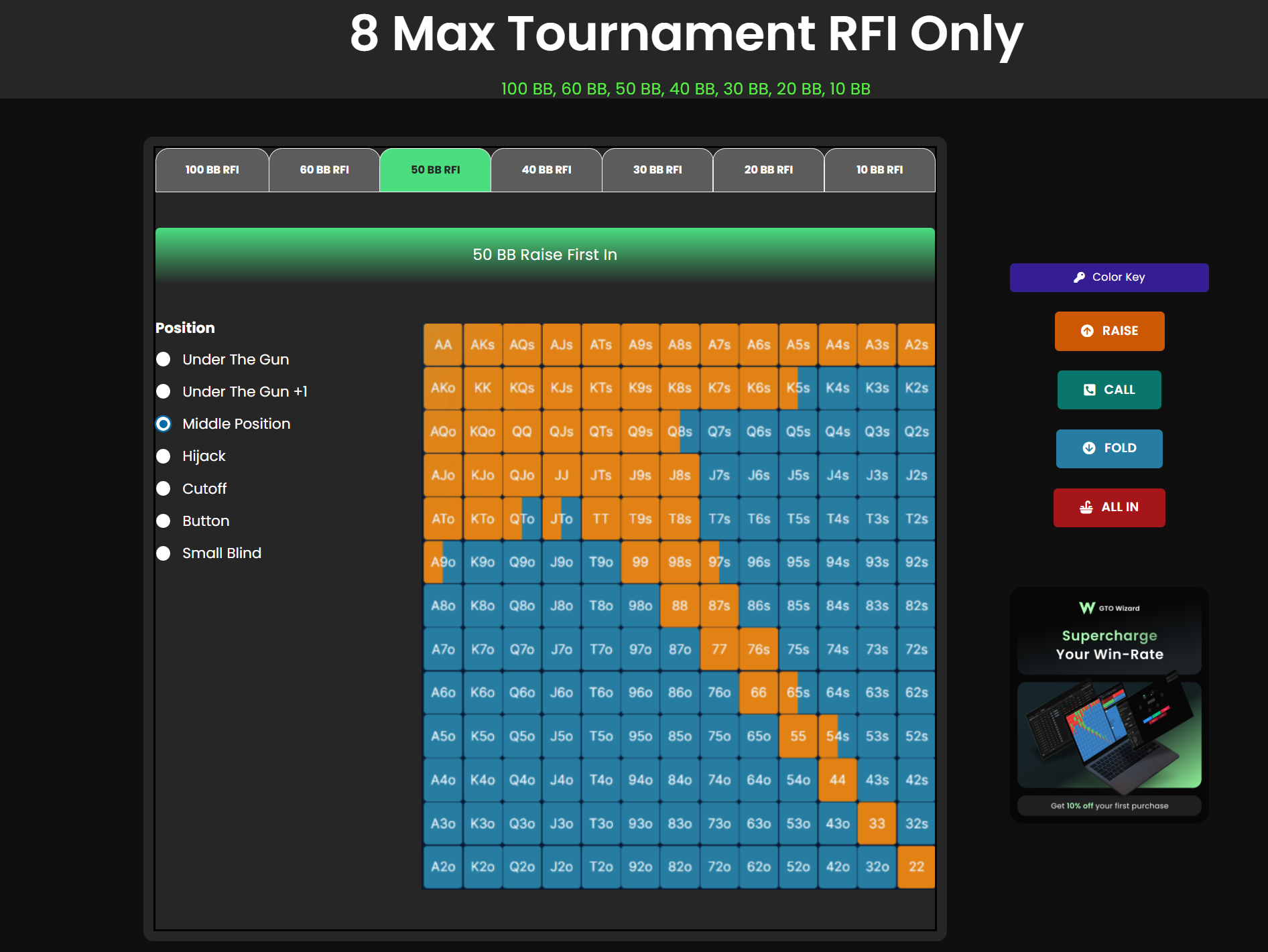Select Hijack position
The image size is (1268, 952).
tap(163, 456)
